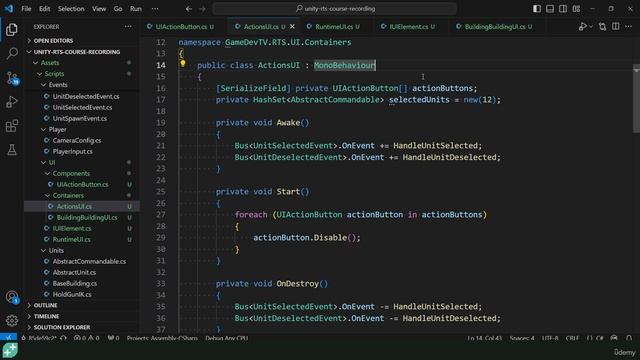Open the View menu
The width and height of the screenshot is (640, 360).
(99, 9)
